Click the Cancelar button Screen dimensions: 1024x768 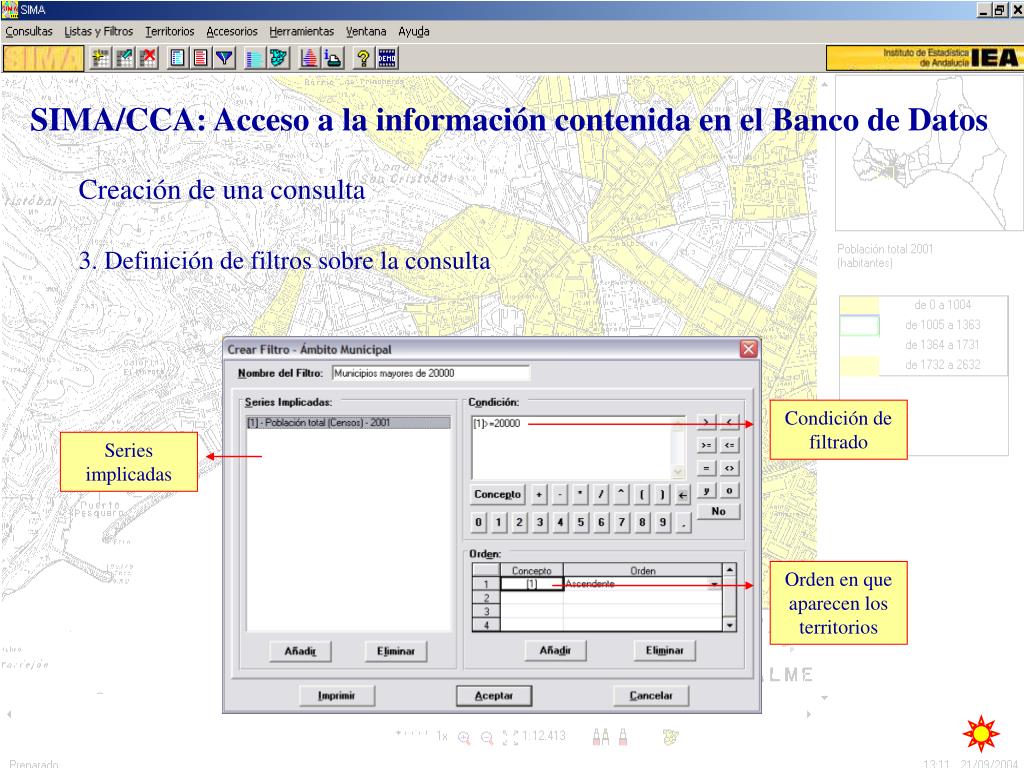651,696
